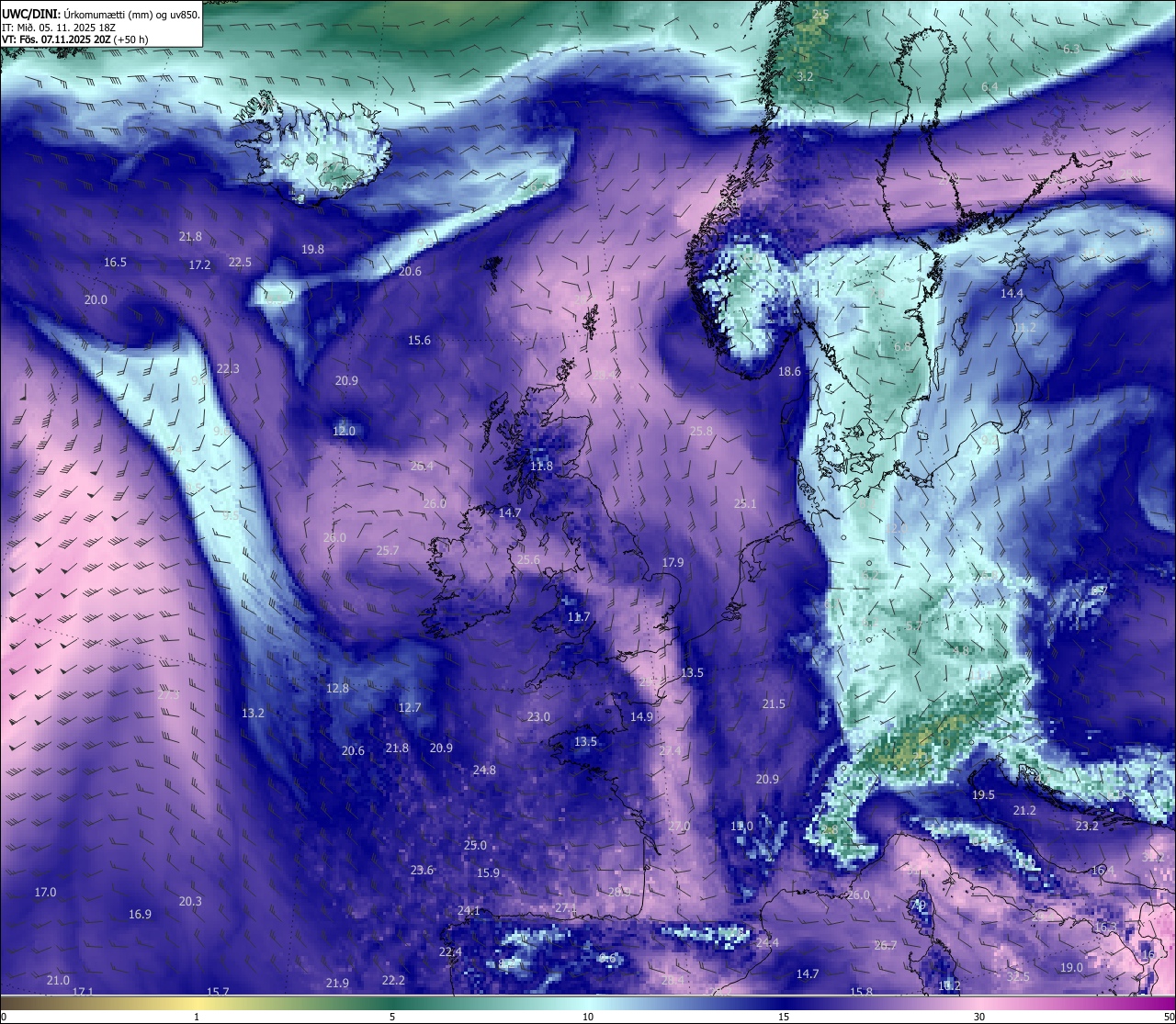Click the value 14.4 on the map

pos(1012,294)
